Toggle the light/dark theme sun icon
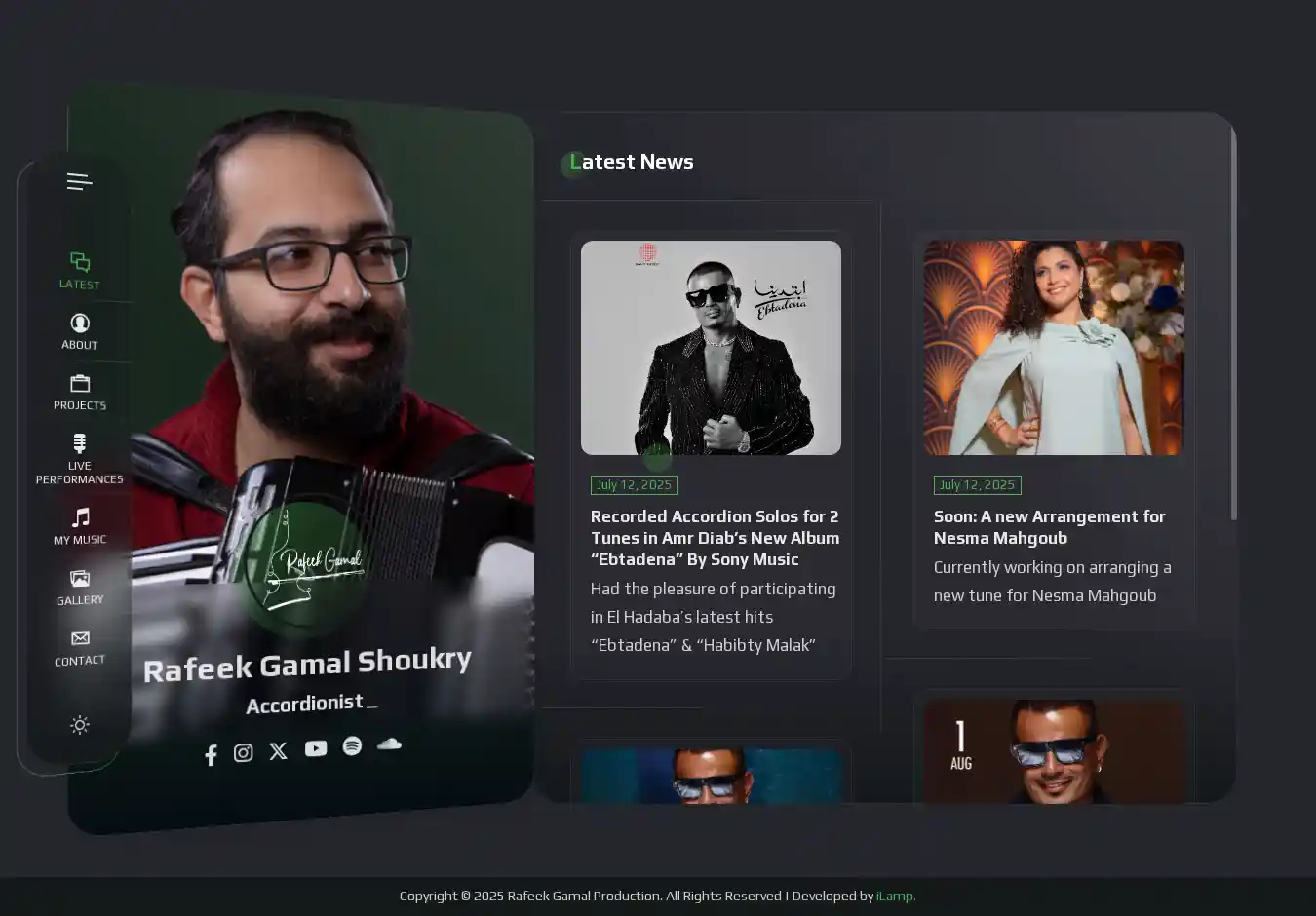Viewport: 1316px width, 916px height. 80,725
